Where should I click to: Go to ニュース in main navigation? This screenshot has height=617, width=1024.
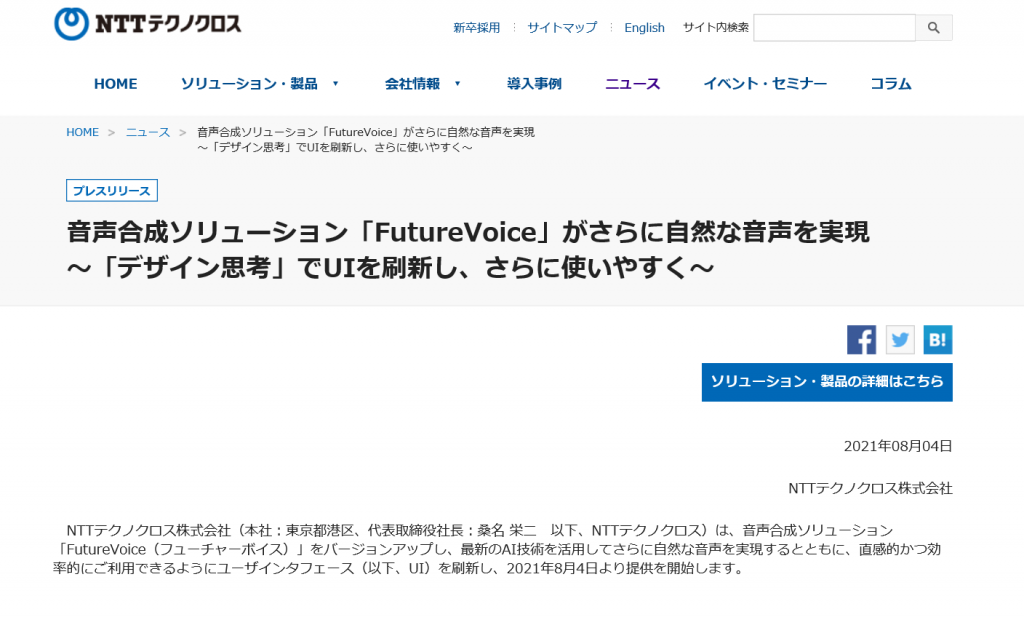[632, 84]
